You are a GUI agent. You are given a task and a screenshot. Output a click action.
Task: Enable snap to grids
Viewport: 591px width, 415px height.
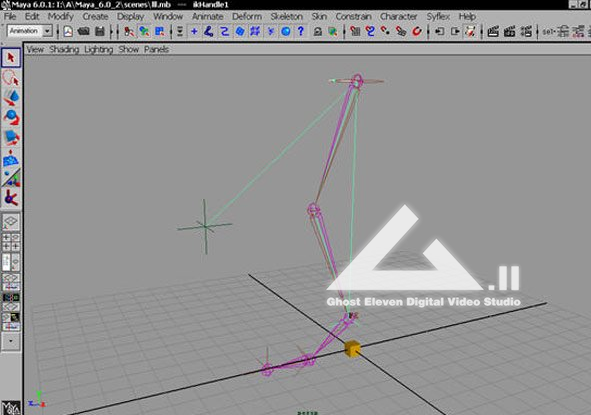click(355, 31)
